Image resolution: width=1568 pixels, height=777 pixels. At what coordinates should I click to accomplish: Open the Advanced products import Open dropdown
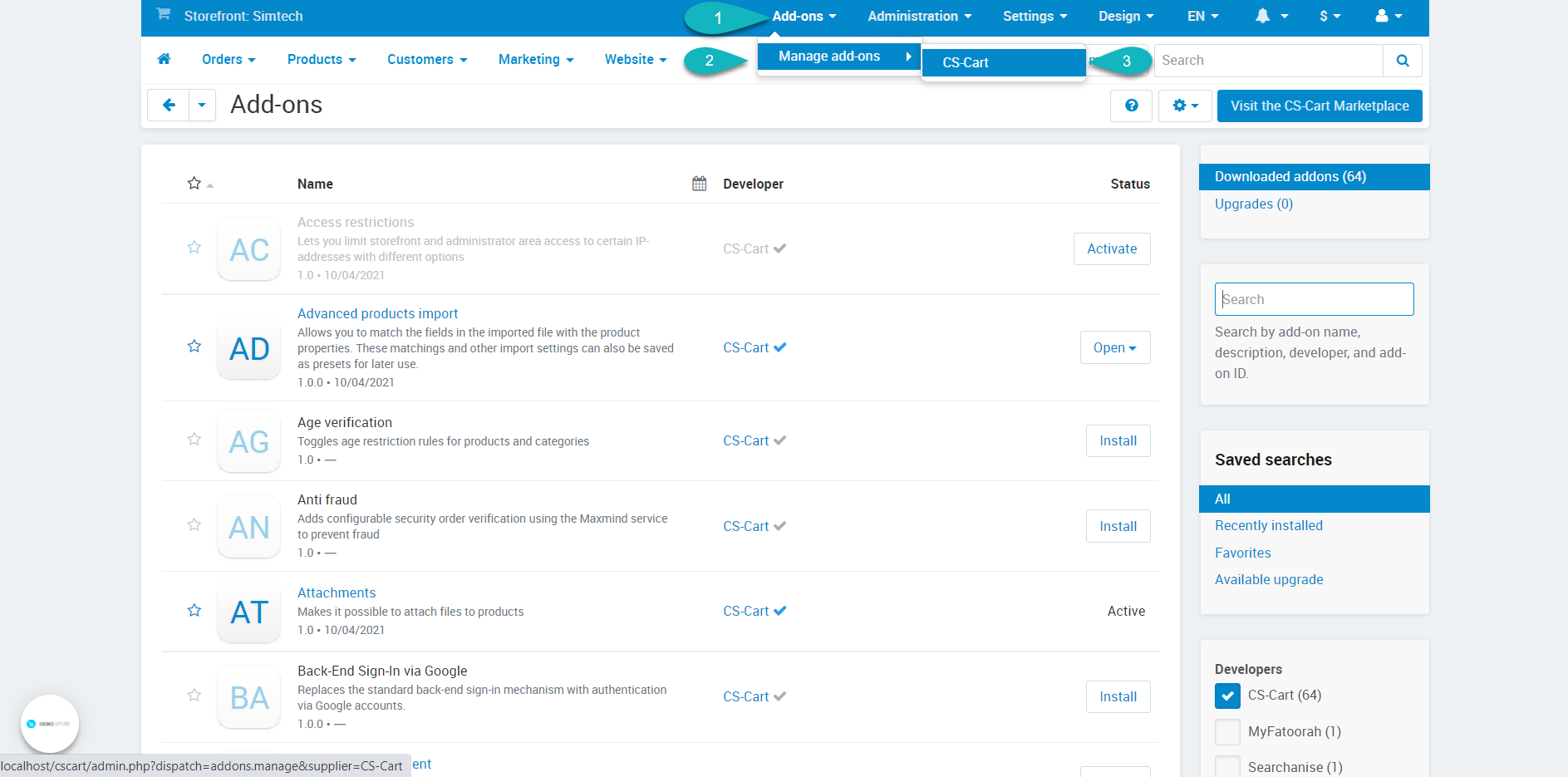(1115, 348)
